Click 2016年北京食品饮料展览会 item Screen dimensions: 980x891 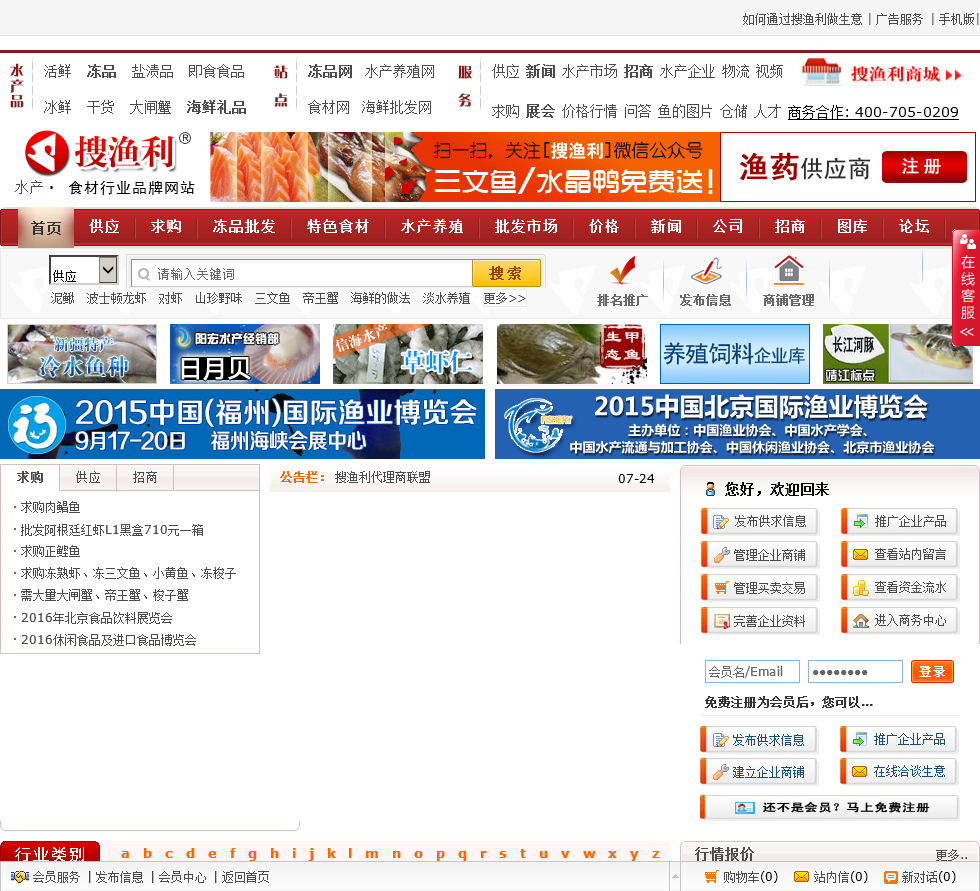click(97, 618)
